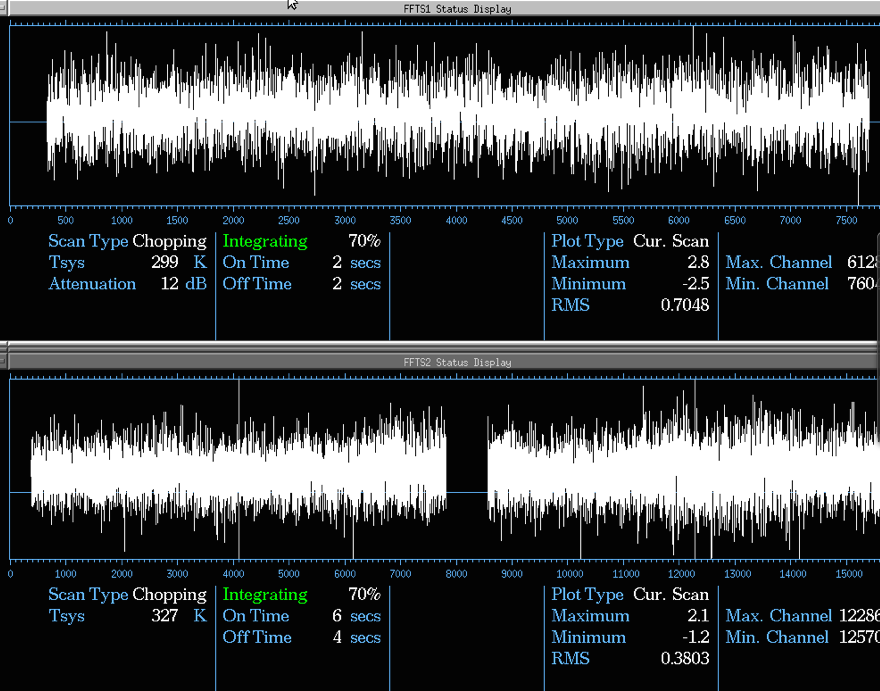Select the RMS value 0.7048

point(684,305)
